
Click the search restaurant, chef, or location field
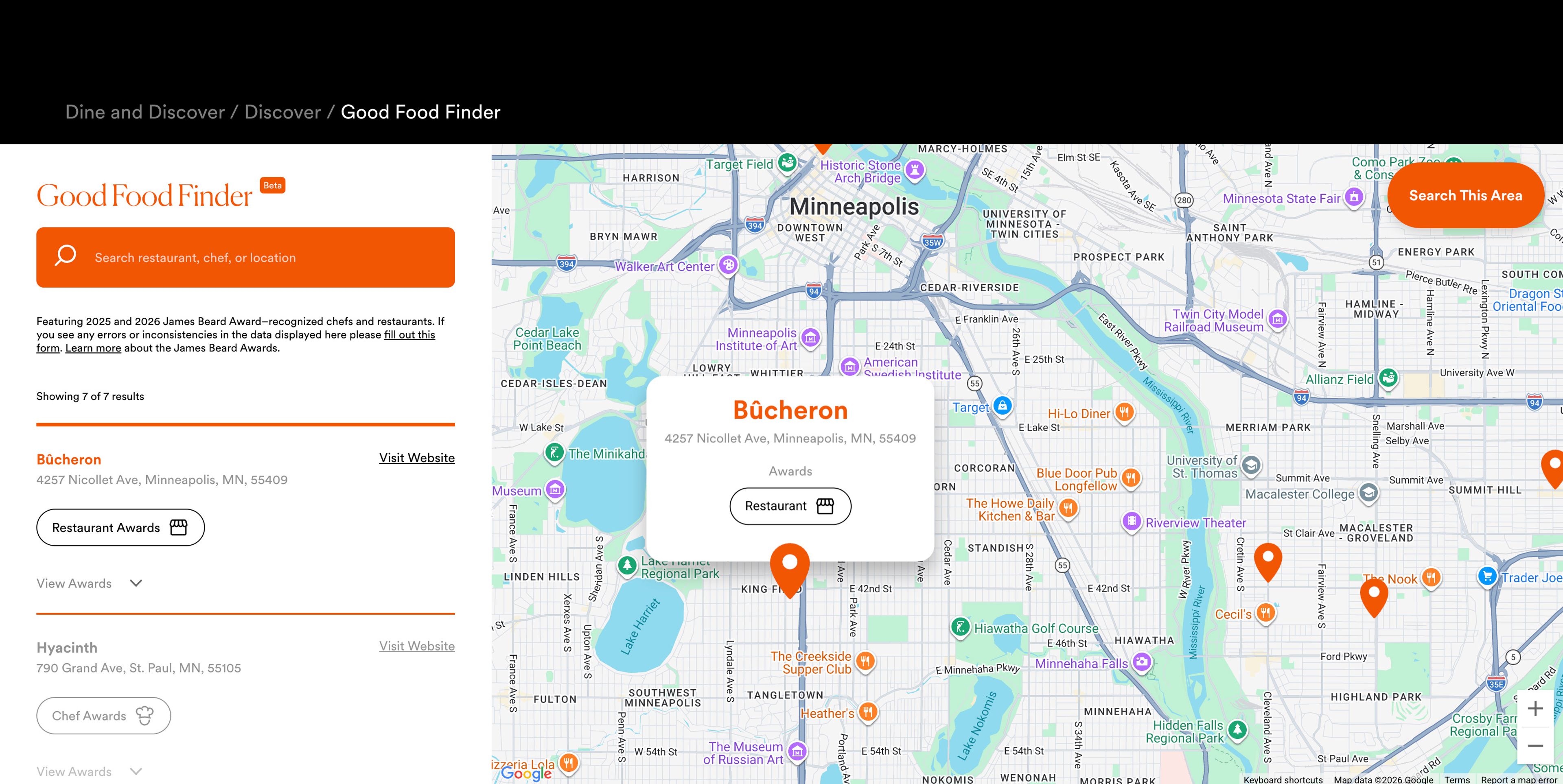(246, 257)
